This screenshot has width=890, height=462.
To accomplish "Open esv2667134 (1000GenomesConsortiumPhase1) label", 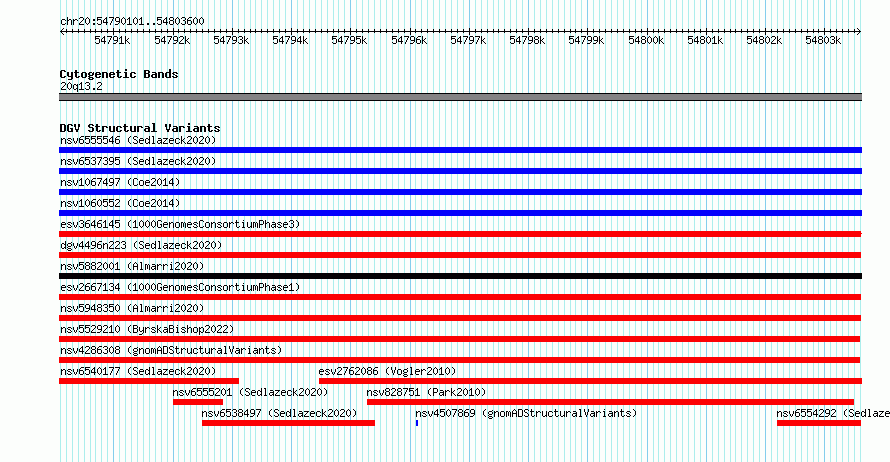I will [x=180, y=287].
